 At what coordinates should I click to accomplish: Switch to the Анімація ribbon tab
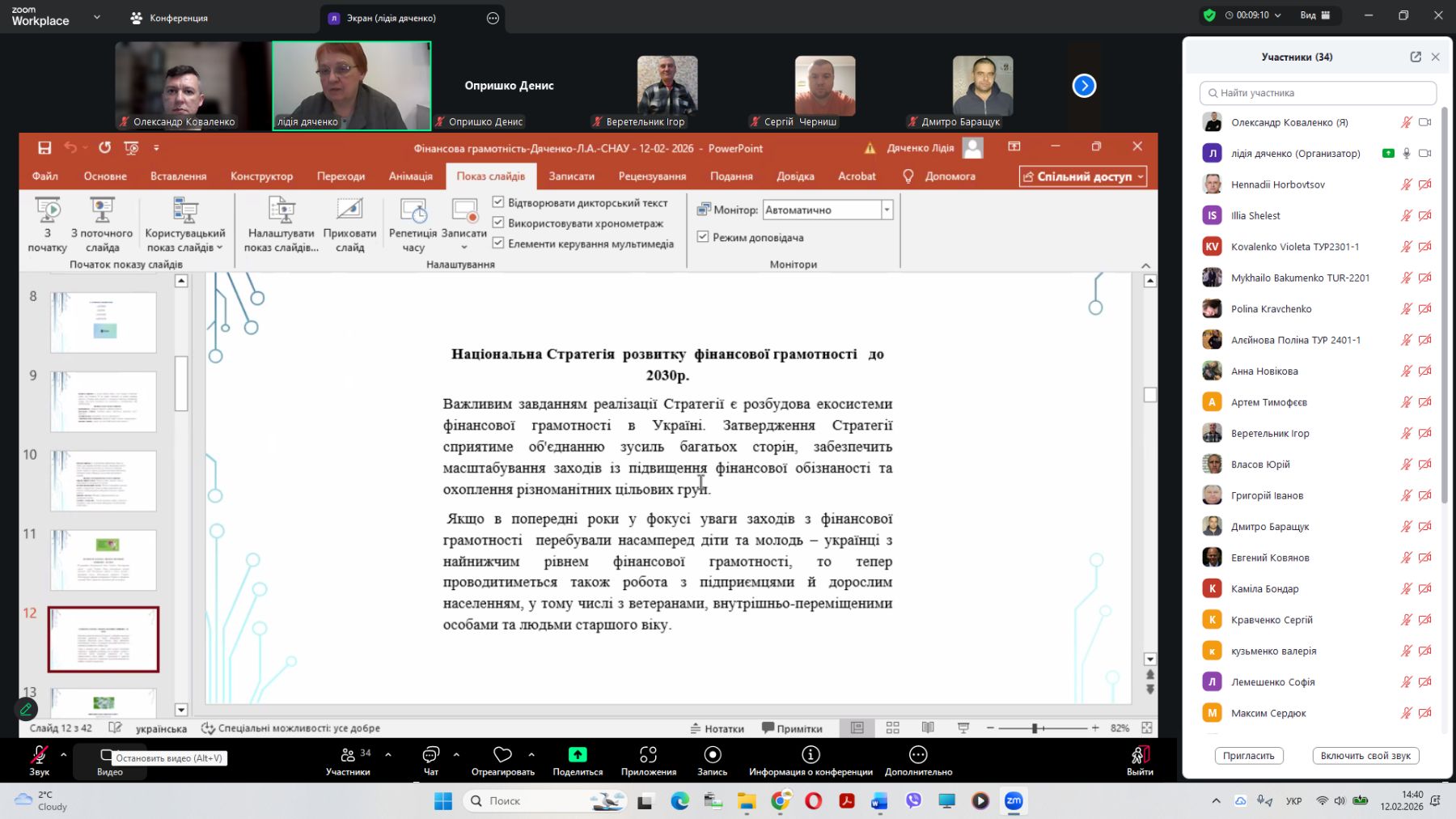point(410,176)
